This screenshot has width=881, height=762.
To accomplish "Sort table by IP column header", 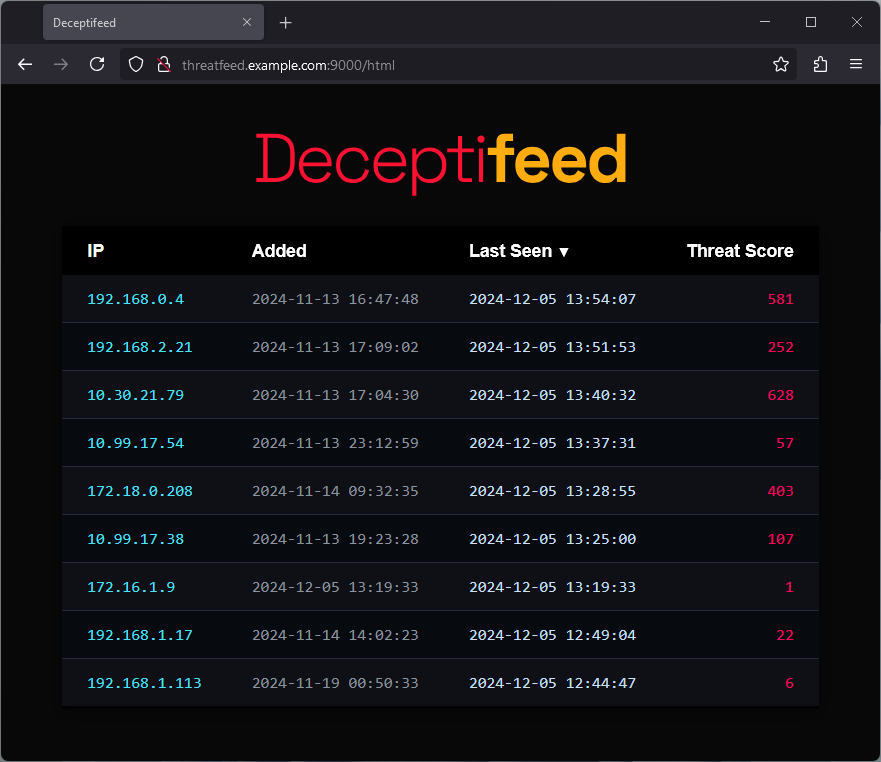I will [96, 251].
